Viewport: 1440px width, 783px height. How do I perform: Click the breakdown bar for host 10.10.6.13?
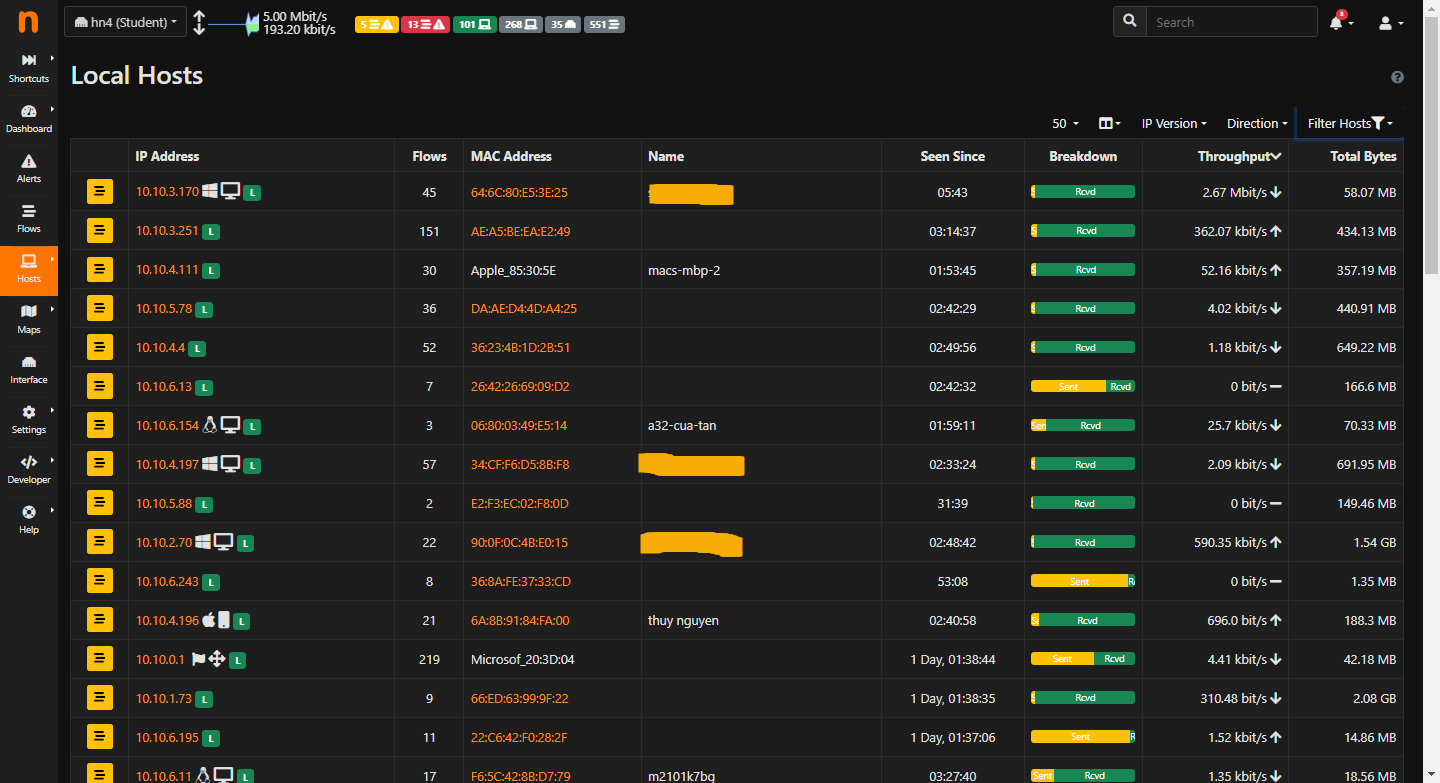[x=1082, y=387]
